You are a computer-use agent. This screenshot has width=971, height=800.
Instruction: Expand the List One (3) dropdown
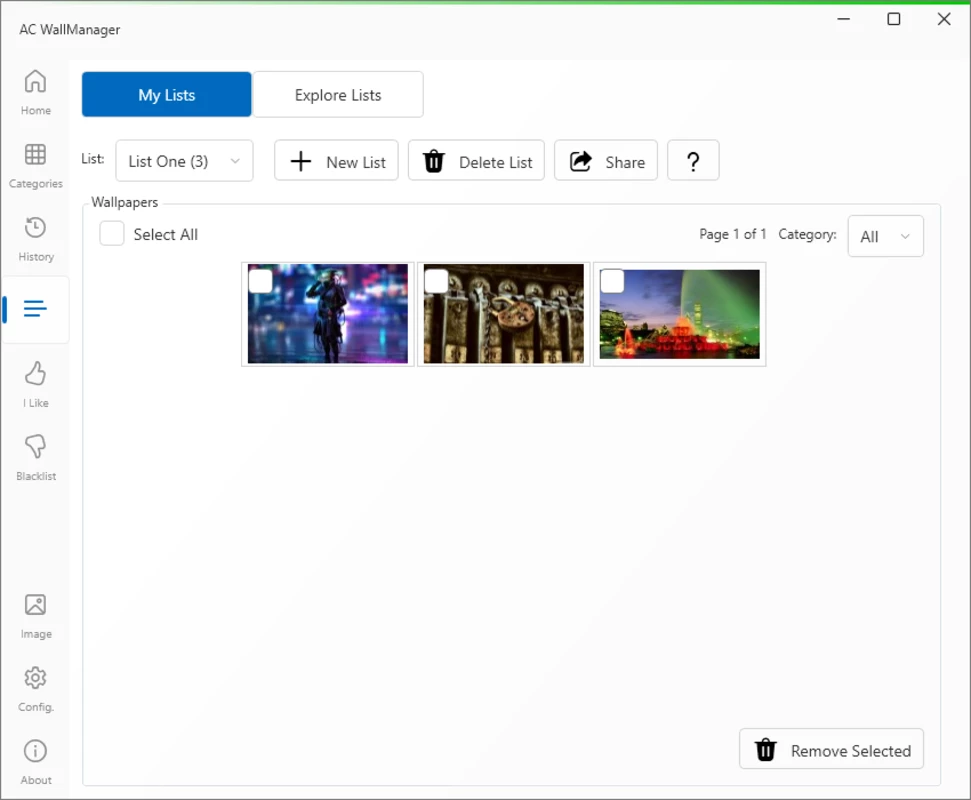point(185,161)
